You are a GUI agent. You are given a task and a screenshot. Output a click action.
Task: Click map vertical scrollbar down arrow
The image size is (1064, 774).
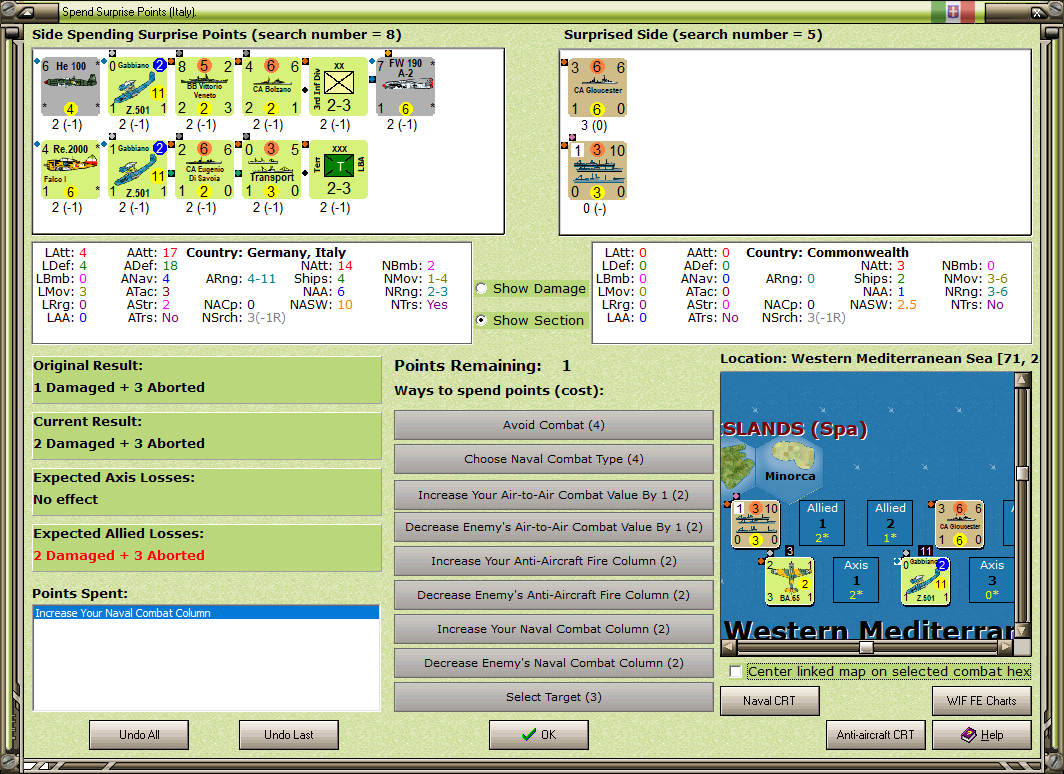point(1022,630)
